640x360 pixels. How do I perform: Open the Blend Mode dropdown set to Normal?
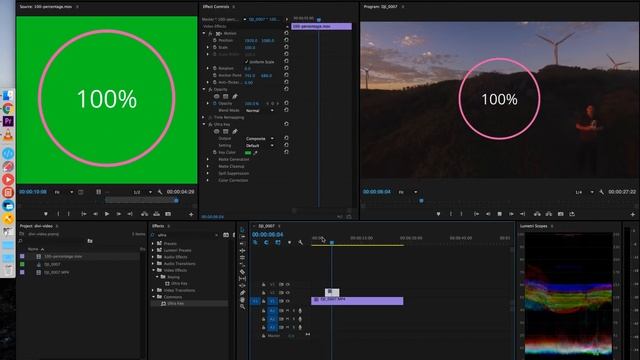pos(260,110)
